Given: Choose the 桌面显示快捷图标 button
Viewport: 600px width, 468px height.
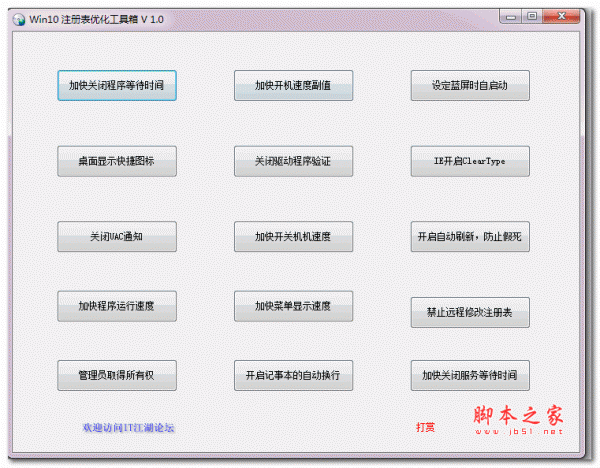Looking at the screenshot, I should (x=117, y=161).
